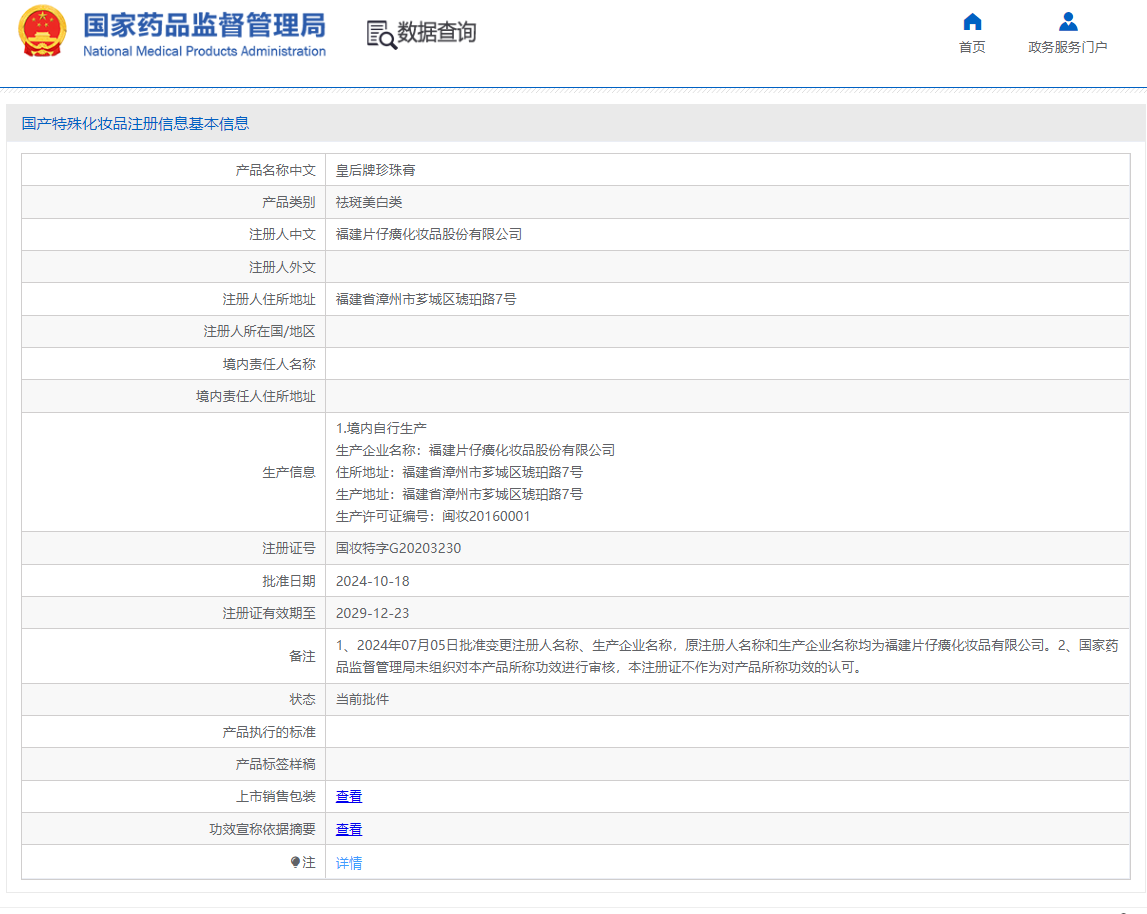Viewport: 1147px width, 914px height.
Task: Click the National Medical Products Administration subtitle
Action: tap(204, 51)
